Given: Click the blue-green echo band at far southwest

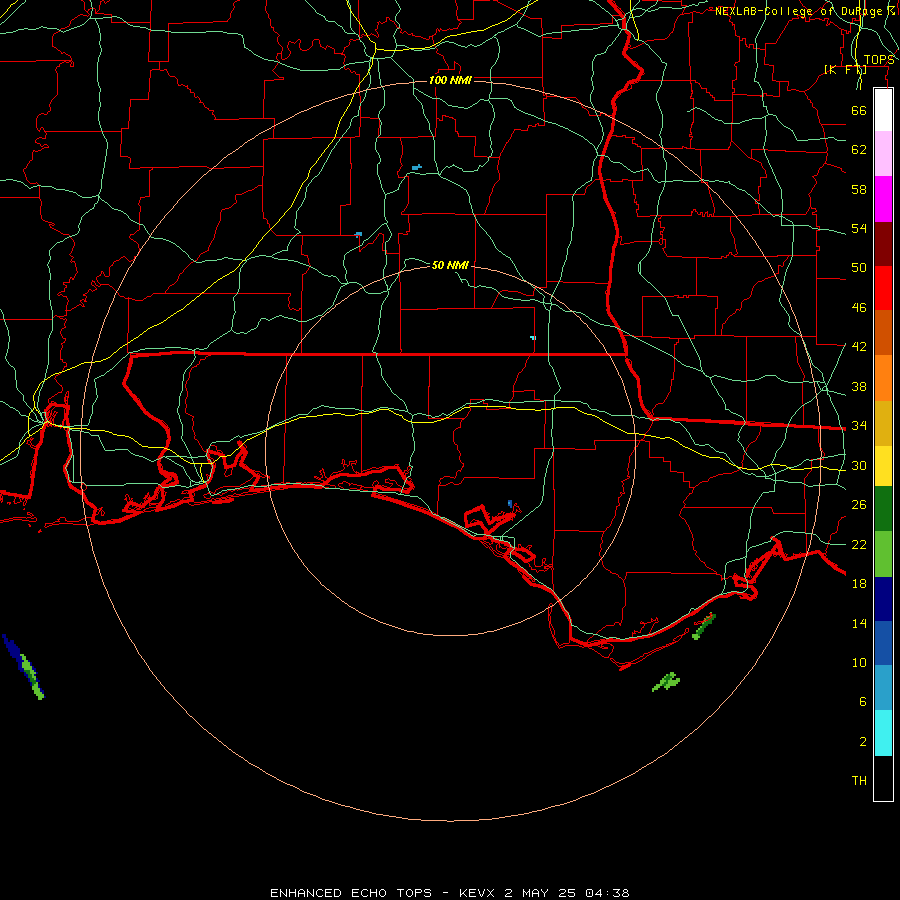Looking at the screenshot, I should coord(24,667).
